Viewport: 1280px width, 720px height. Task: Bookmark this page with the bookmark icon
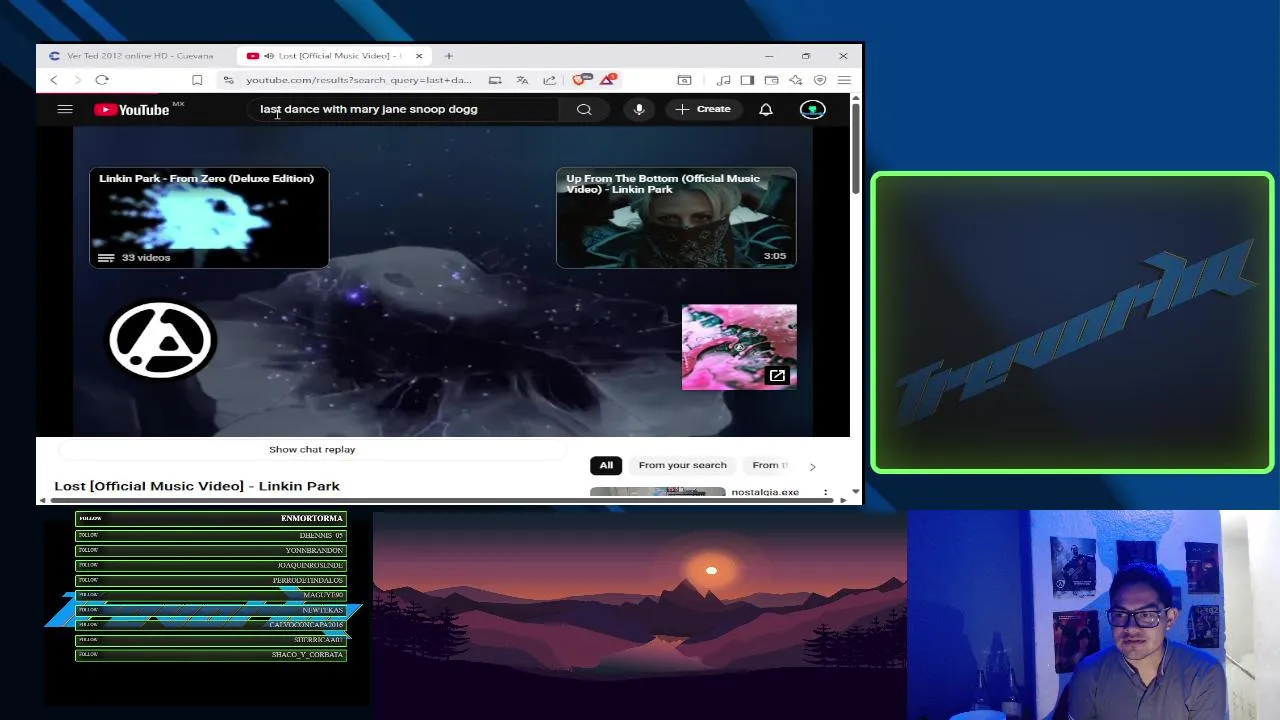click(197, 80)
